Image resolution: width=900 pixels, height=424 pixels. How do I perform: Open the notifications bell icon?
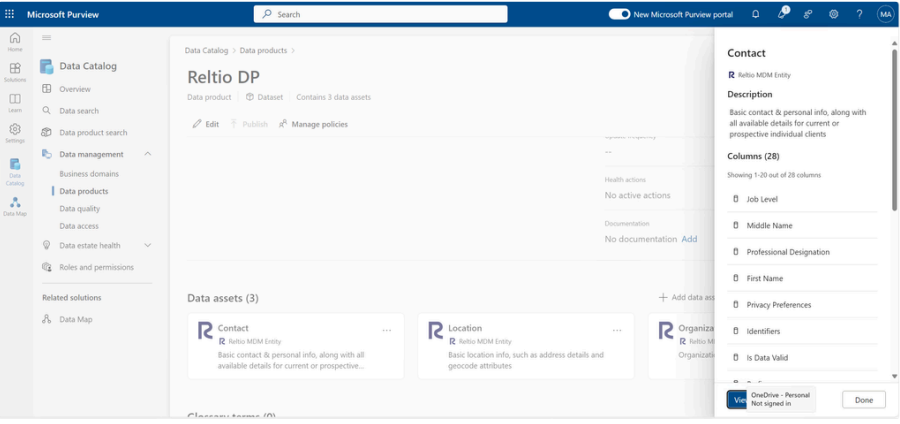[x=755, y=14]
